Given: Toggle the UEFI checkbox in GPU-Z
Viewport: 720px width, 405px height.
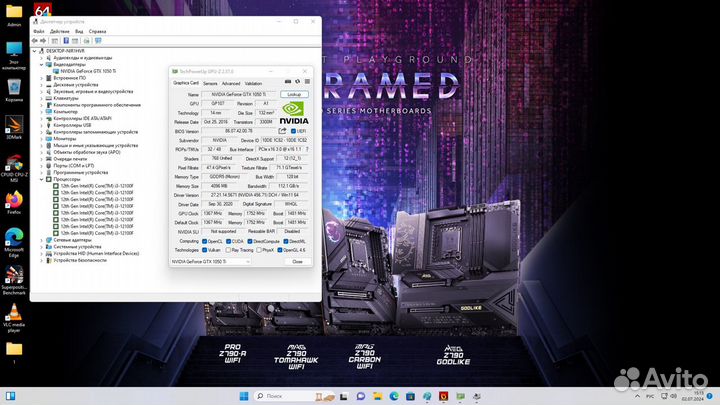Looking at the screenshot, I should pos(293,131).
